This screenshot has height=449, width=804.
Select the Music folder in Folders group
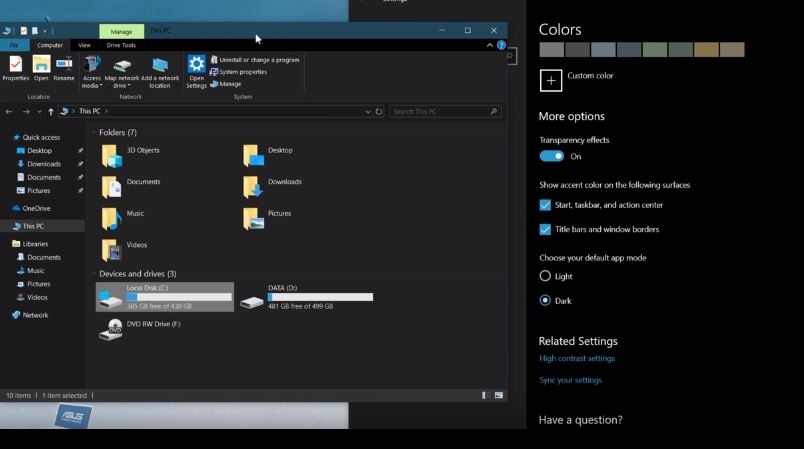click(x=123, y=219)
